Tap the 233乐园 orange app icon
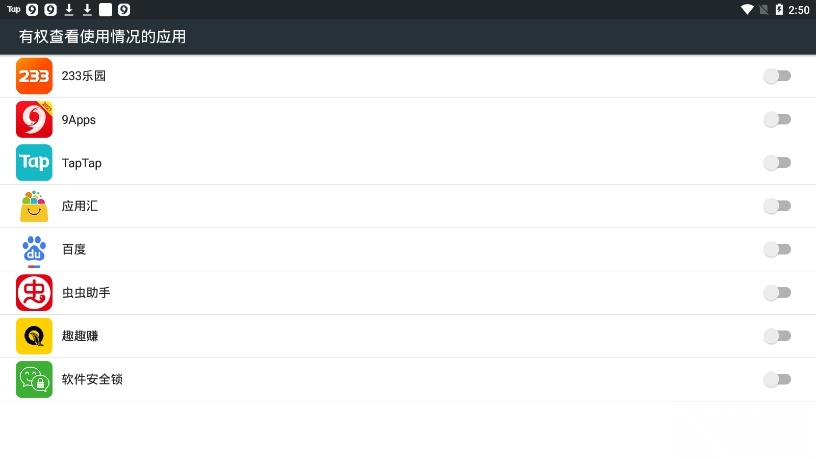Viewport: 816px width, 459px height. point(34,76)
